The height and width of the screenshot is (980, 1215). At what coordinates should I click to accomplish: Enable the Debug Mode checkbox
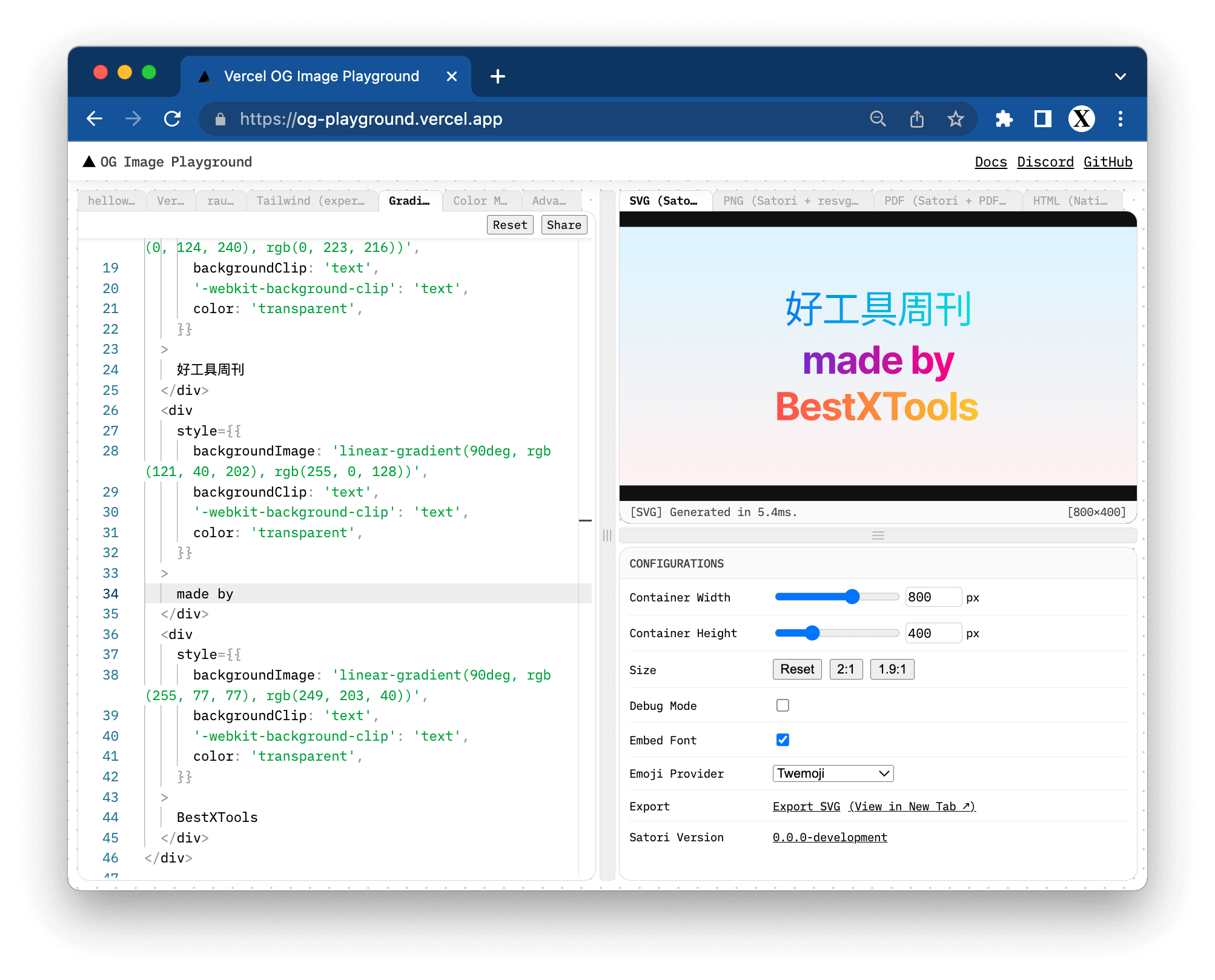point(783,705)
